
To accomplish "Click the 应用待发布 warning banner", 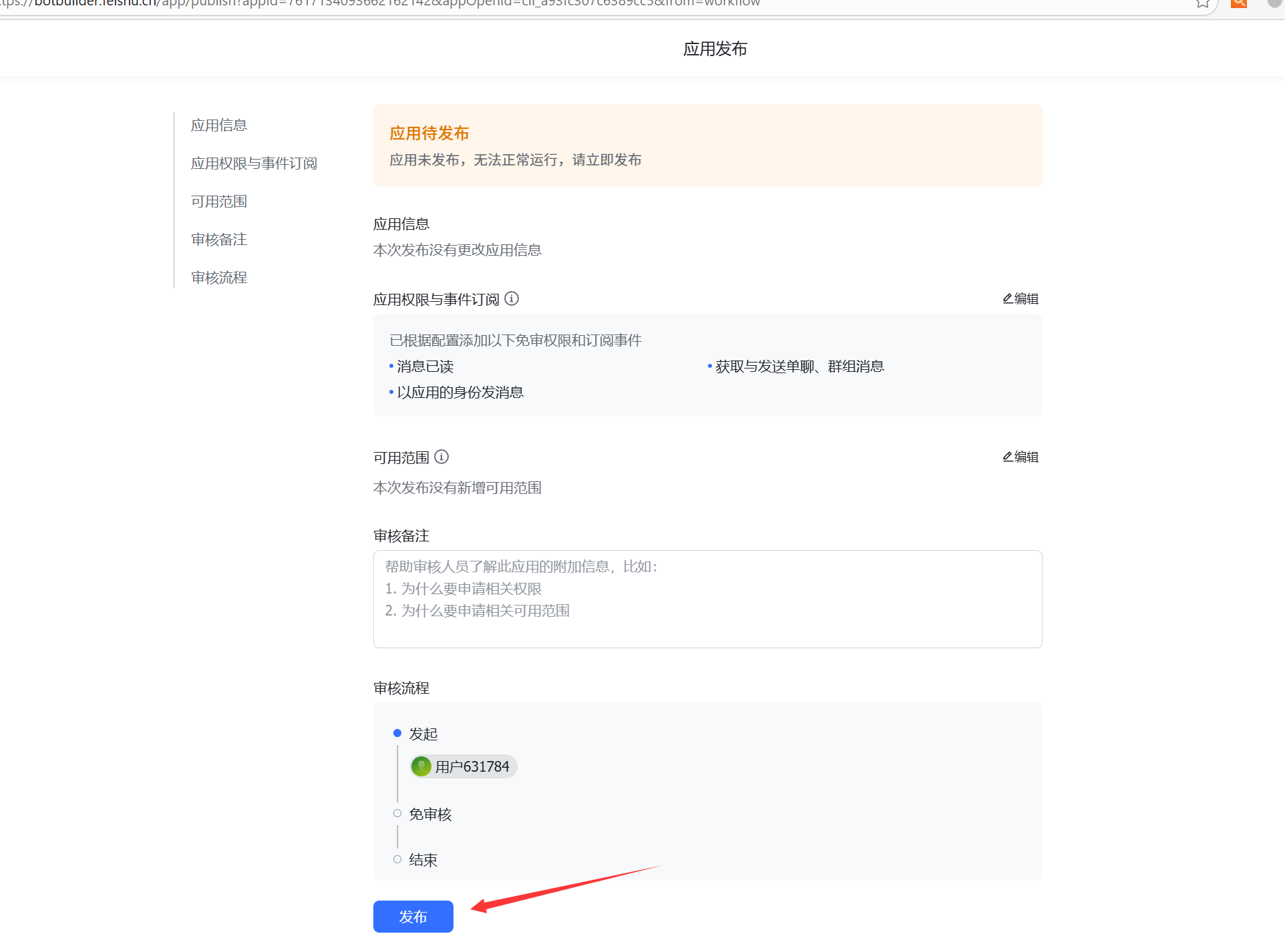I will tap(707, 145).
